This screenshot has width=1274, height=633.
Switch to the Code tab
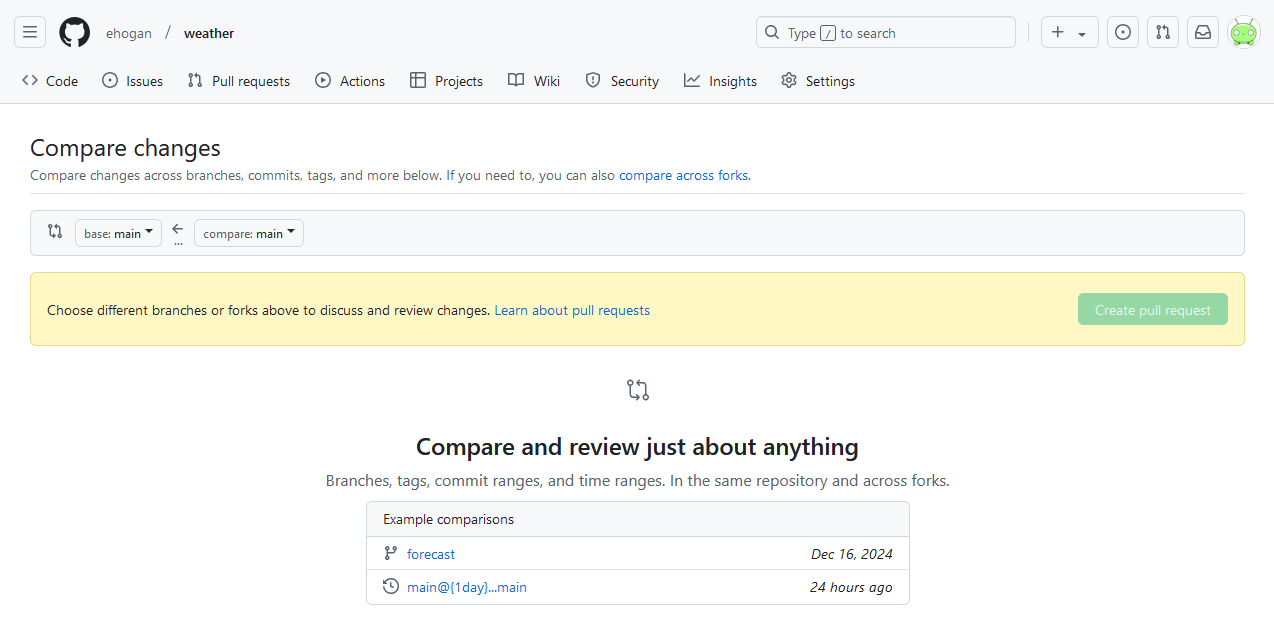(50, 81)
